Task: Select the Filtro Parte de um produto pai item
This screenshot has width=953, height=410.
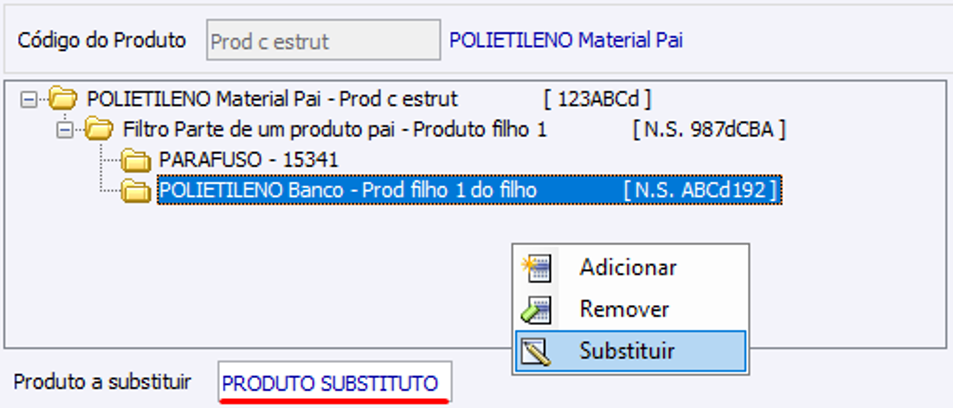Action: tap(334, 129)
